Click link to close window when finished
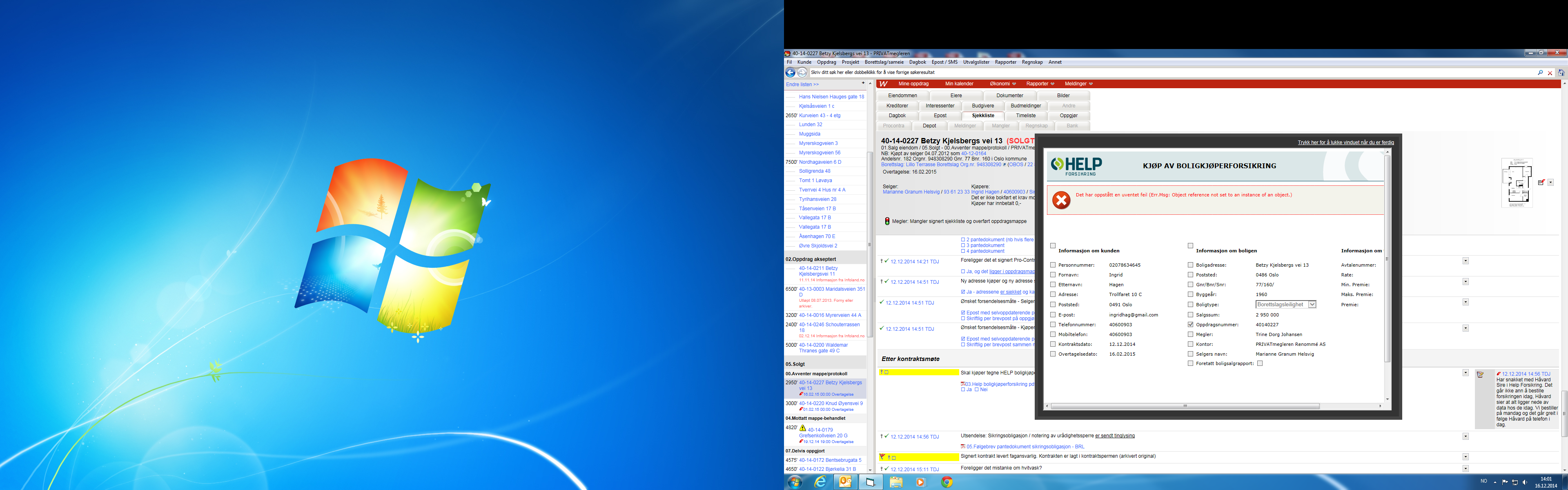1568x490 pixels. 1346,143
